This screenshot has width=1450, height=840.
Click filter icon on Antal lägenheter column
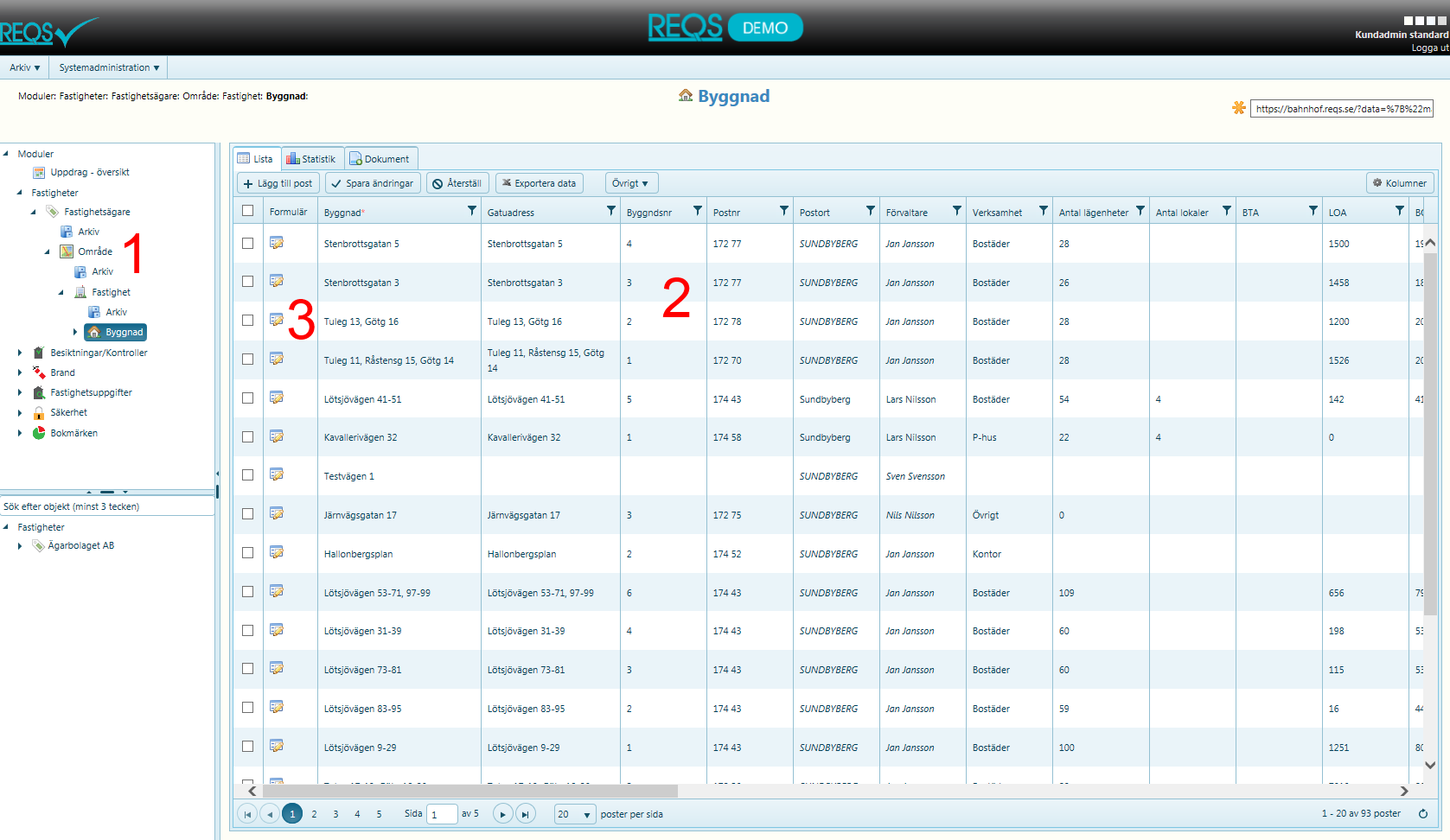pyautogui.click(x=1140, y=211)
